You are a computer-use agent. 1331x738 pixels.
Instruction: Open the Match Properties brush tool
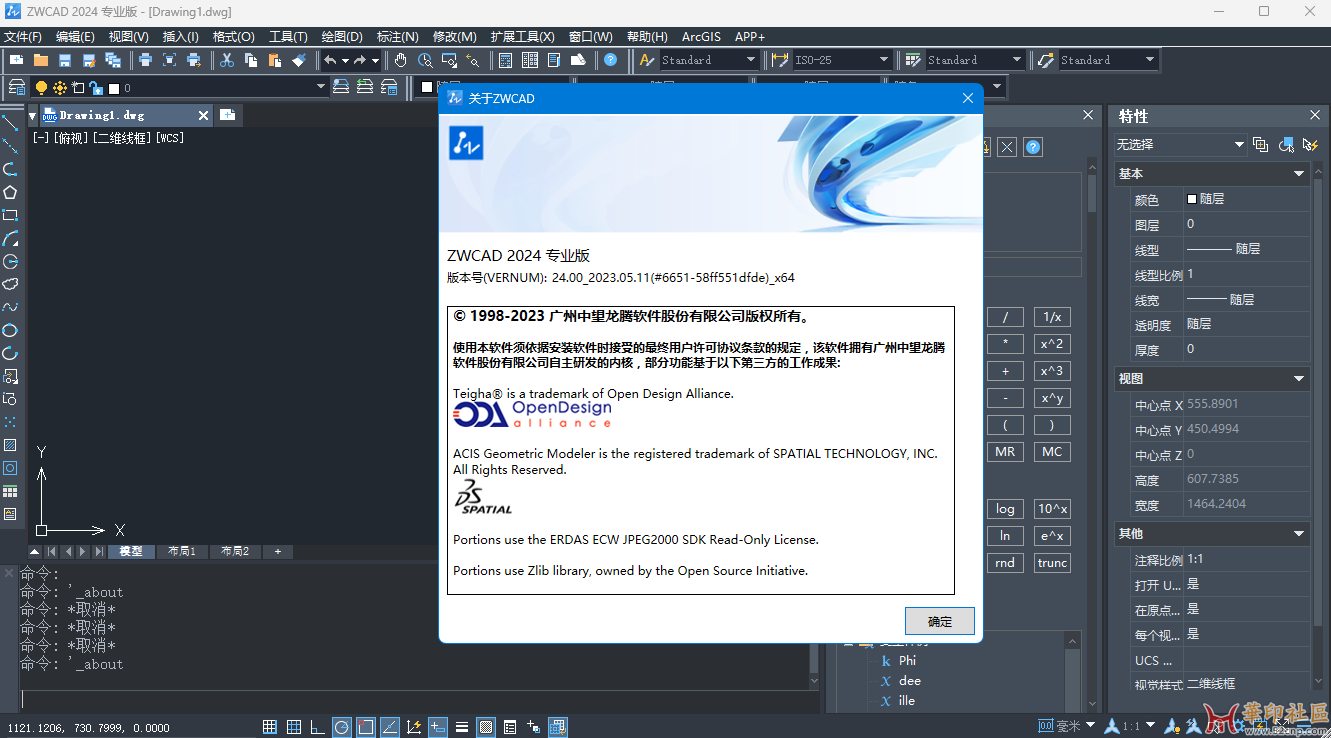point(299,60)
